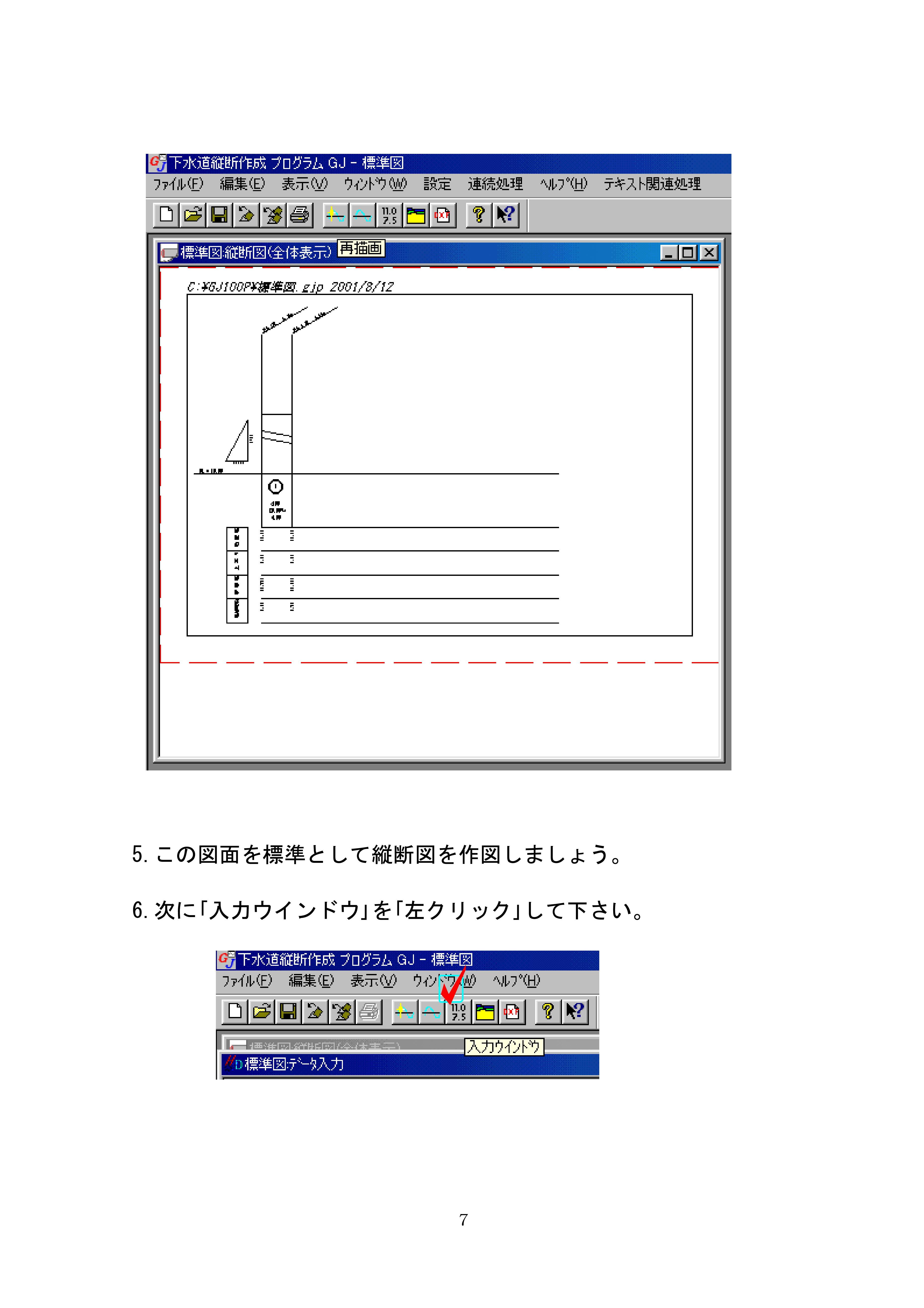924x1308 pixels.
Task: Click the pencil-arrow edit icon in upper toolbar
Action: (246, 215)
